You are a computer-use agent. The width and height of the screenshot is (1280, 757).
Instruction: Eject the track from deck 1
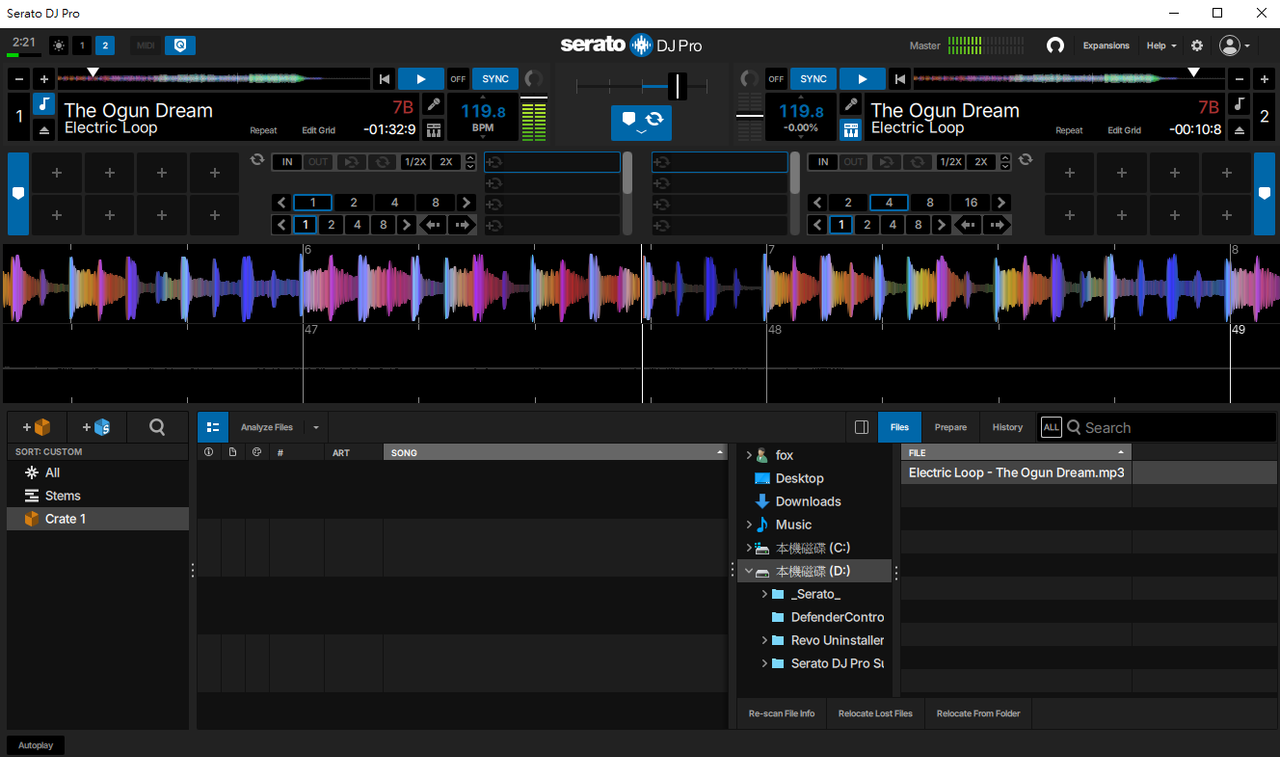click(44, 130)
